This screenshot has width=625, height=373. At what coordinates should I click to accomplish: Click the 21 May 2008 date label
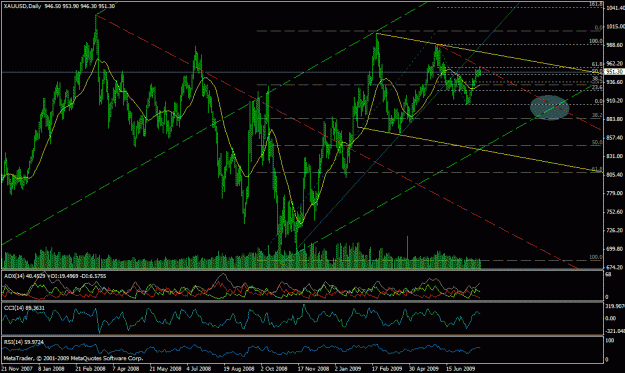pyautogui.click(x=165, y=369)
